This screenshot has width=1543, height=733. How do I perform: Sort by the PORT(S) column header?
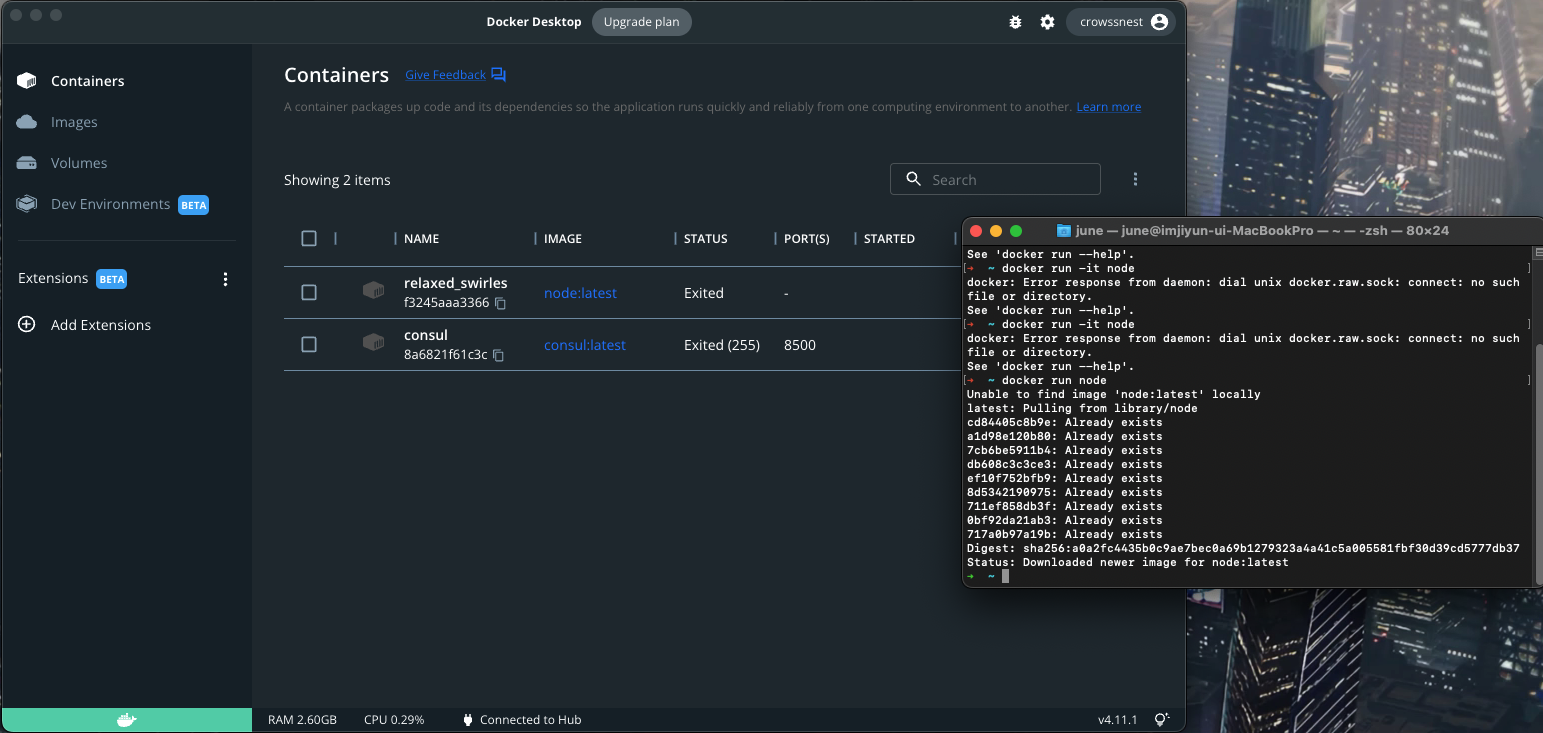807,239
